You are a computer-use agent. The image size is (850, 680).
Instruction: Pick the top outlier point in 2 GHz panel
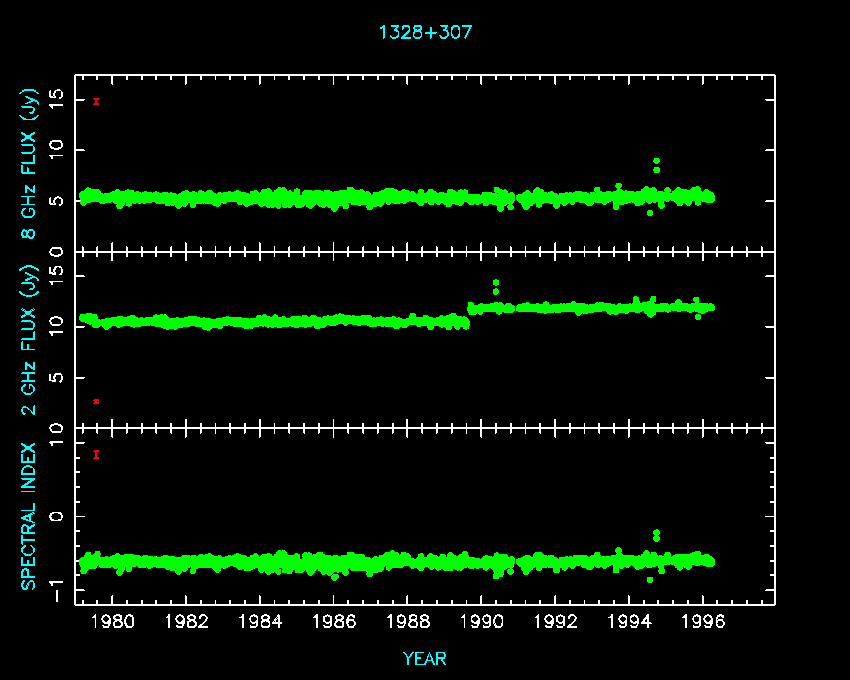click(496, 283)
